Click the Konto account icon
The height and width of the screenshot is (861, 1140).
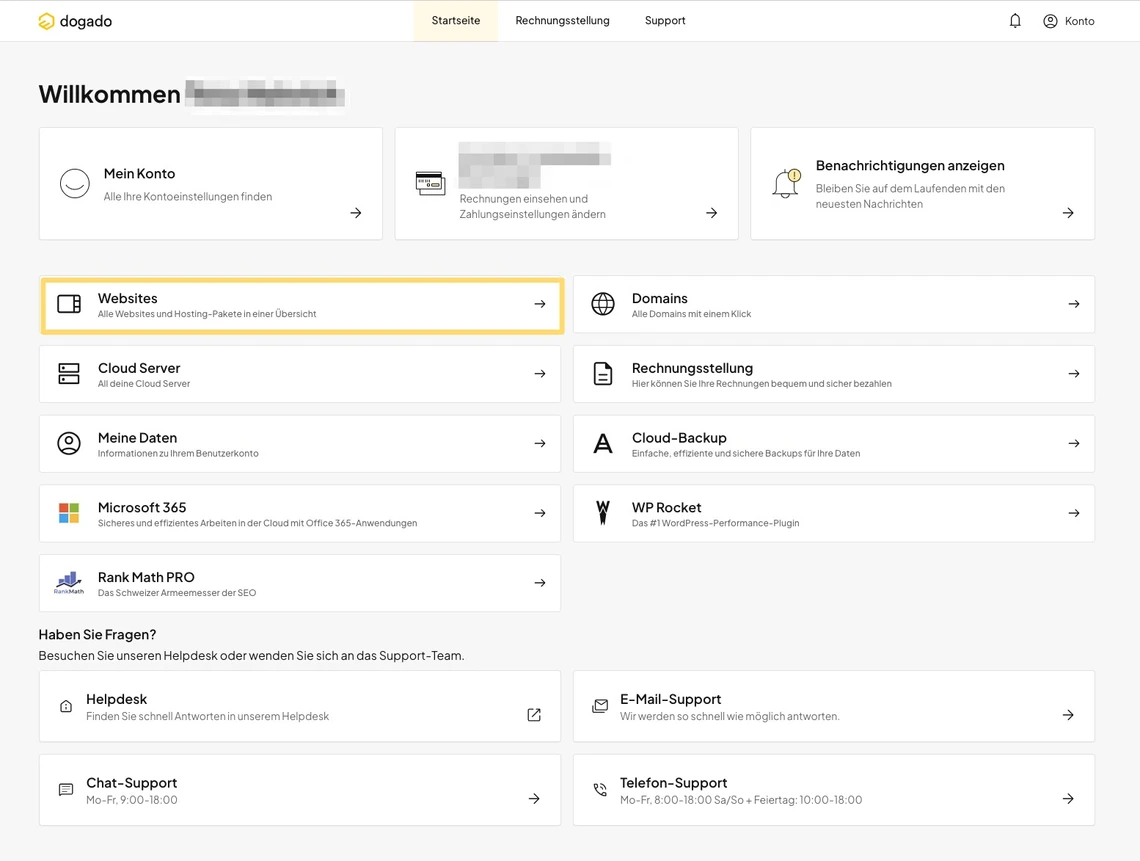(x=1050, y=21)
